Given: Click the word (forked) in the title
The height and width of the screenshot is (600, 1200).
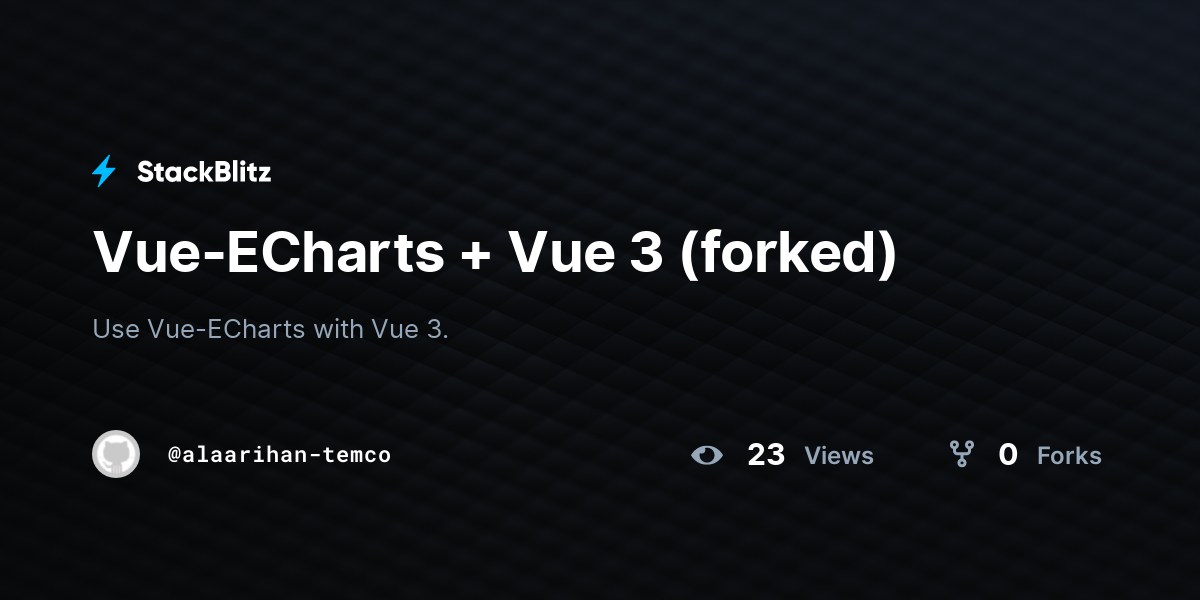Looking at the screenshot, I should [x=789, y=253].
